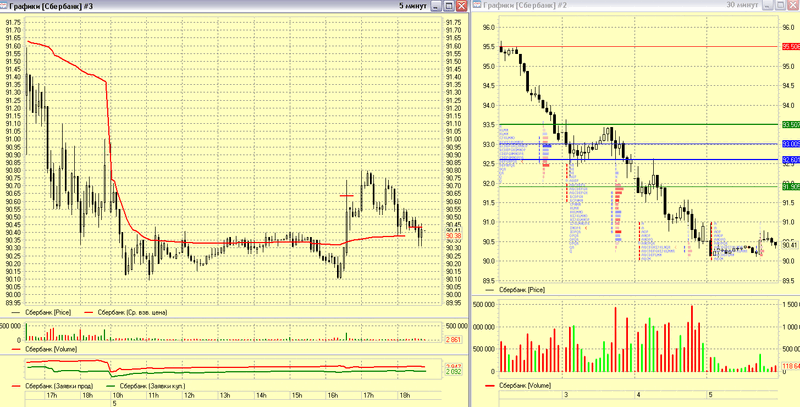This screenshot has height=407, width=800.
Task: Click the blue 92.601 level label
Action: (x=791, y=160)
